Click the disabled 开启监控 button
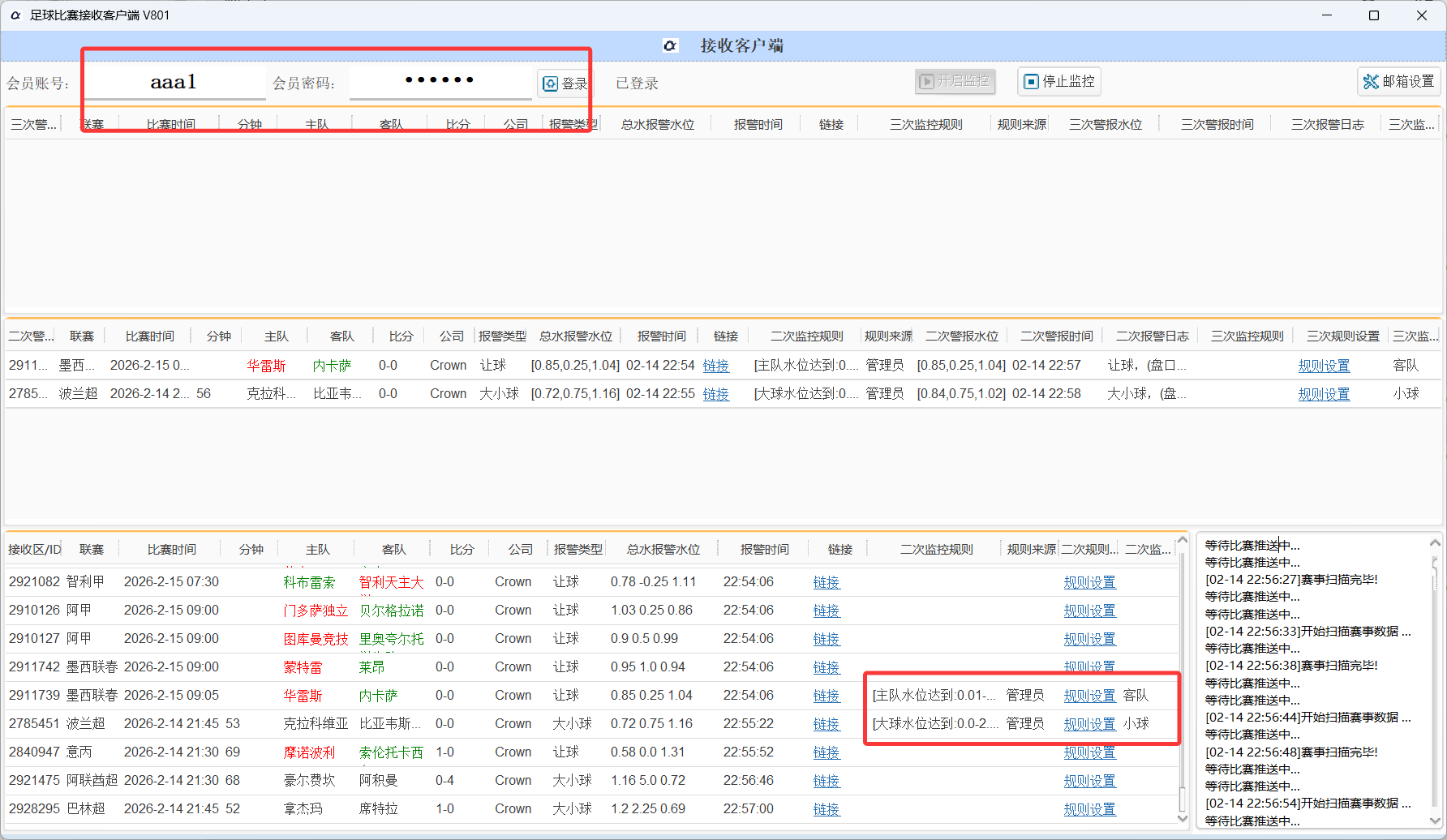1447x840 pixels. [x=955, y=81]
